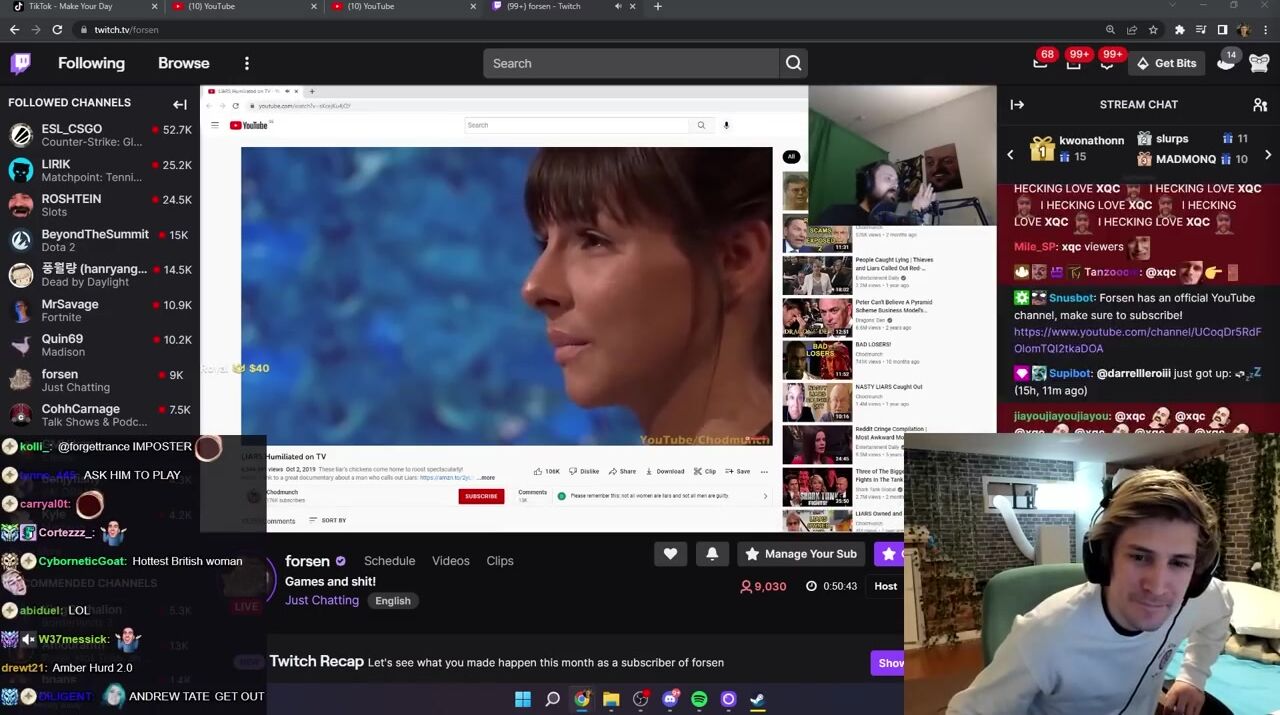Show previous gift leaderboard entries
The width and height of the screenshot is (1280, 715).
1010,155
